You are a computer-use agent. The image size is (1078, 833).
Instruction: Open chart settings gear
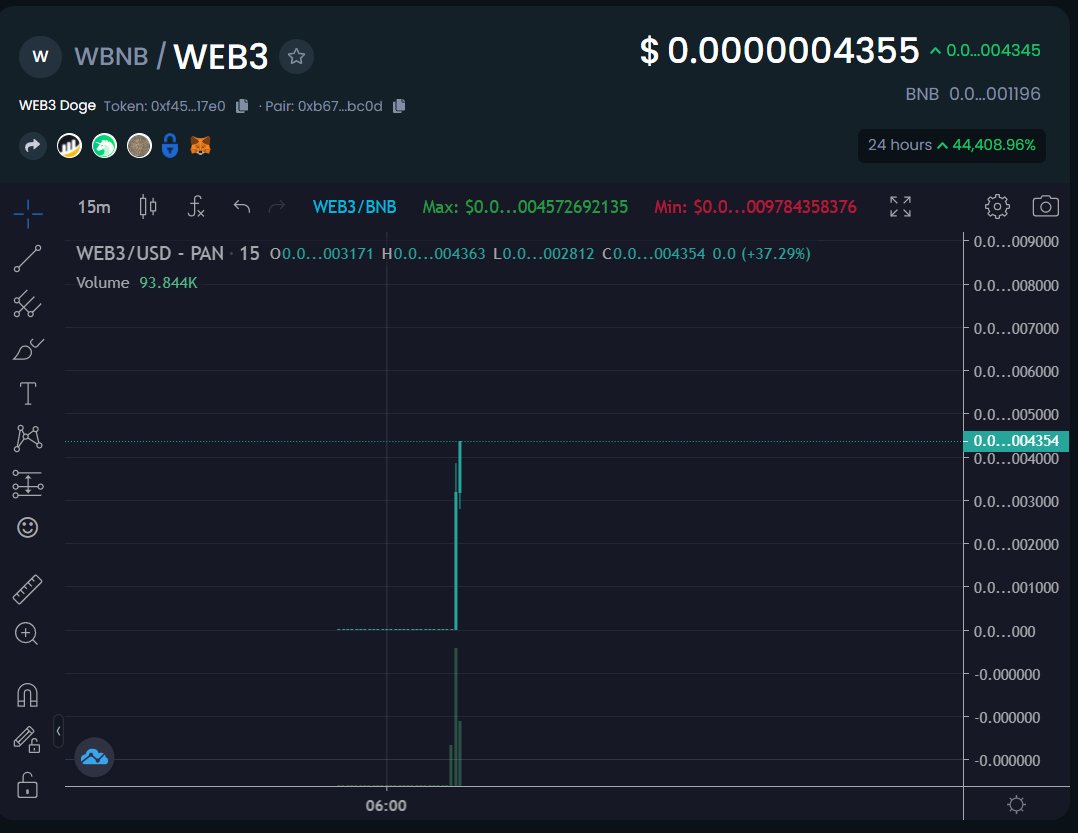(997, 206)
